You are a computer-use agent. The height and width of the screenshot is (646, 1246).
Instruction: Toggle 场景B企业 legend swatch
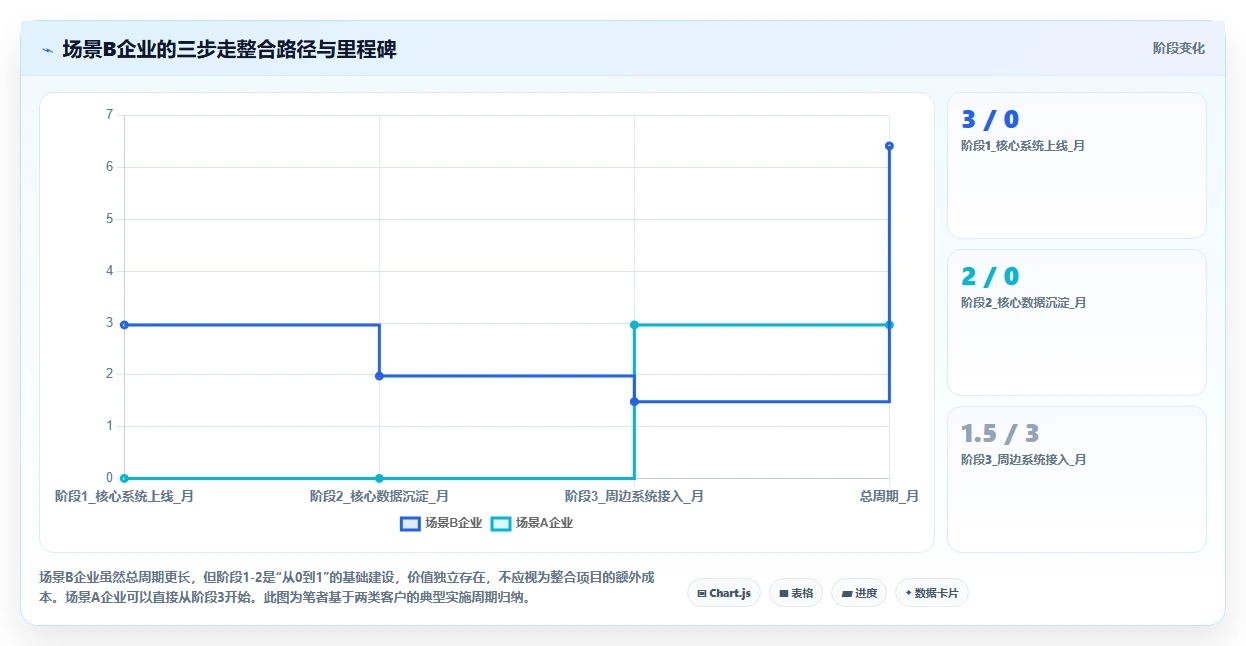coord(410,523)
